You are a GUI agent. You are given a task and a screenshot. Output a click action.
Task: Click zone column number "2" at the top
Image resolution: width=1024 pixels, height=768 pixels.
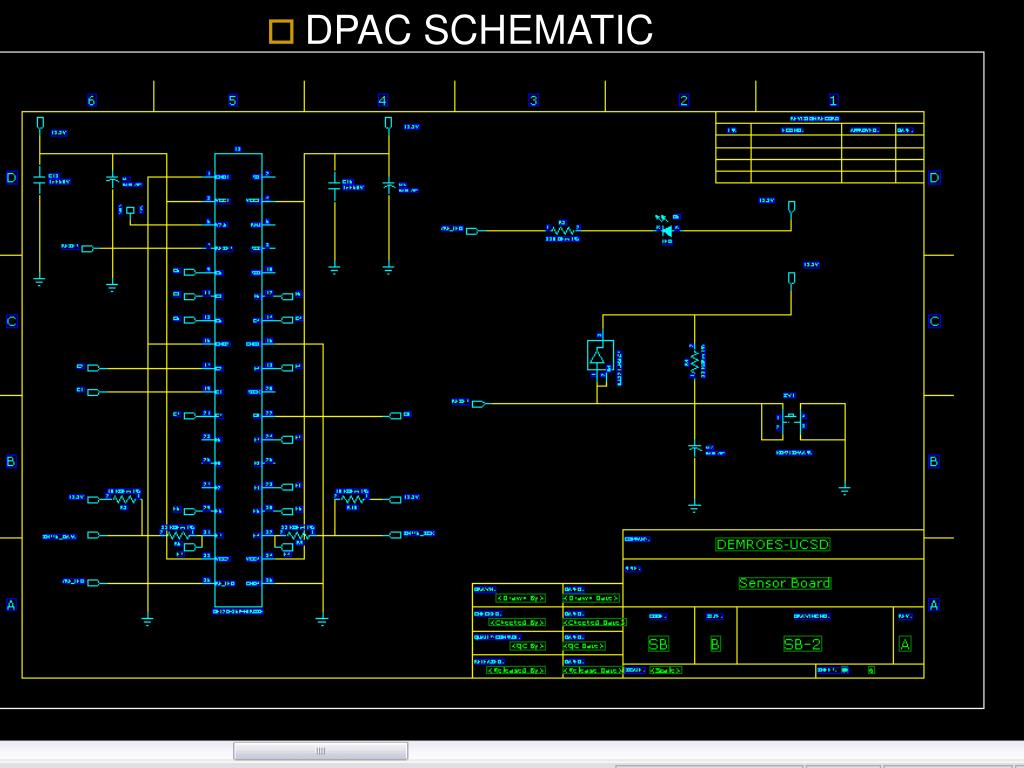tap(684, 101)
